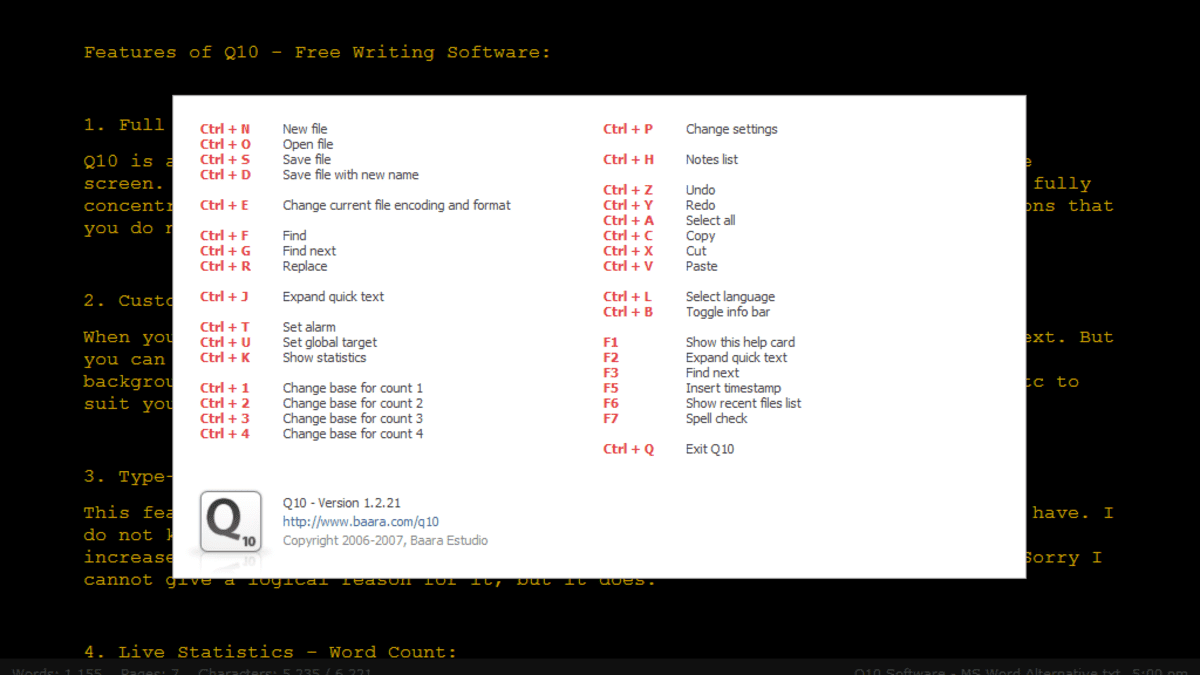Click the Q10 logo icon in the help card
1200x675 pixels.
point(231,522)
